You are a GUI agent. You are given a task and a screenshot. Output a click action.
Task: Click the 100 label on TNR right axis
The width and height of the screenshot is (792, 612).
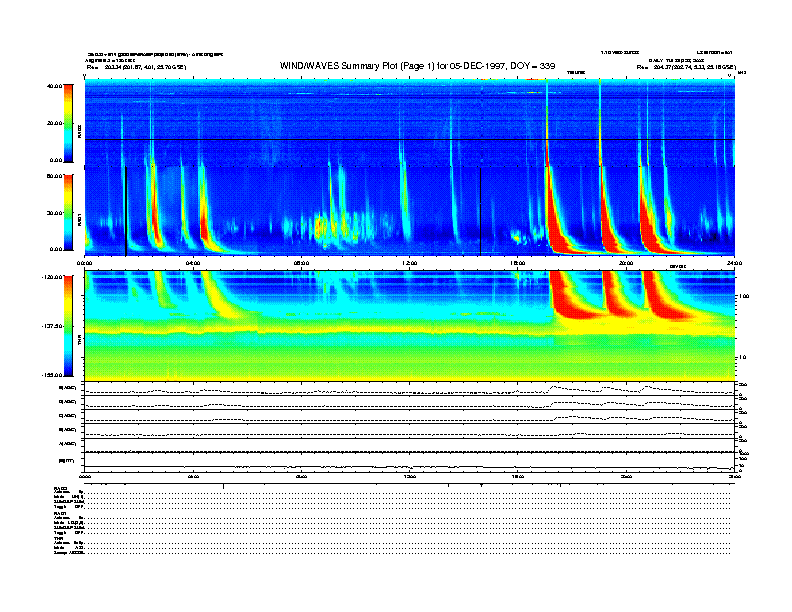click(x=744, y=296)
